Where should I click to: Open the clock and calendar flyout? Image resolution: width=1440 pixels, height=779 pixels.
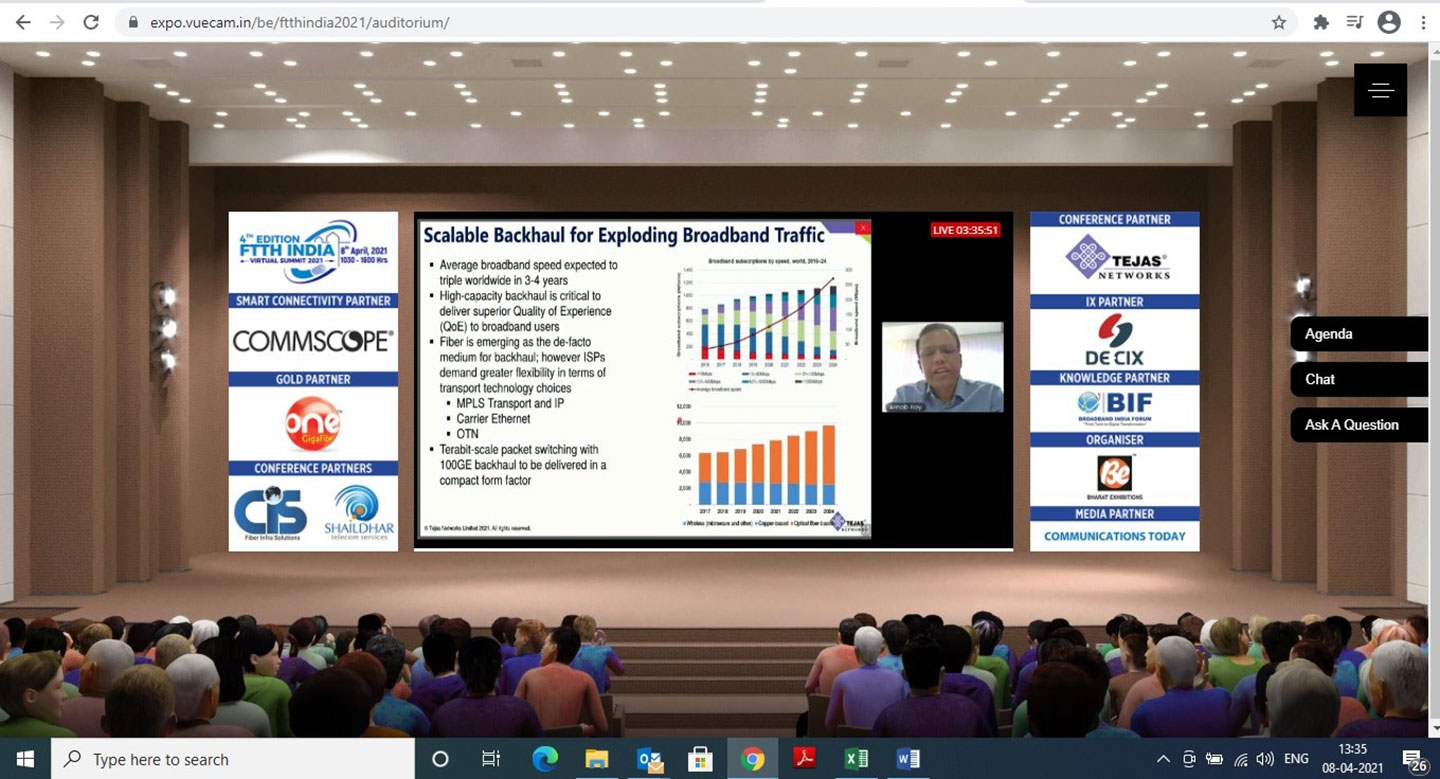click(1353, 759)
